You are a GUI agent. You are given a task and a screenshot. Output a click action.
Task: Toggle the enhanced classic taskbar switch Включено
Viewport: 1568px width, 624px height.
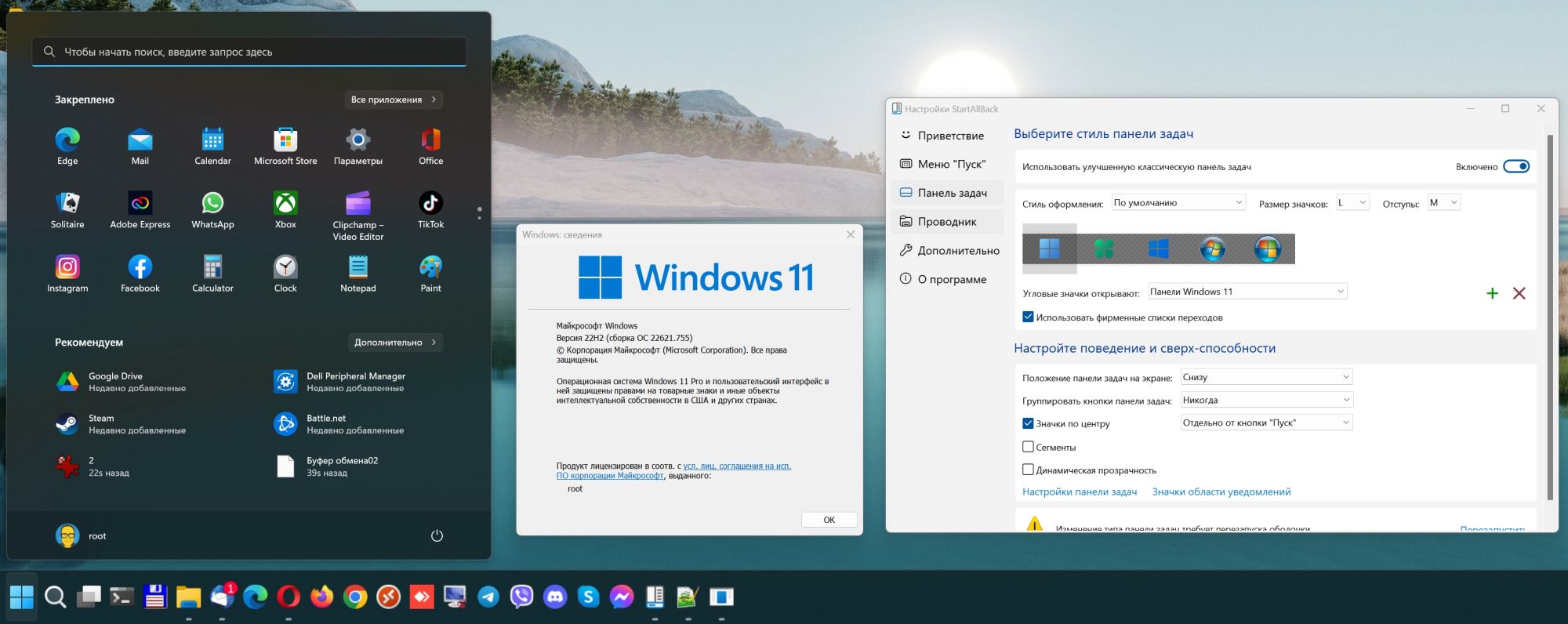tap(1516, 166)
